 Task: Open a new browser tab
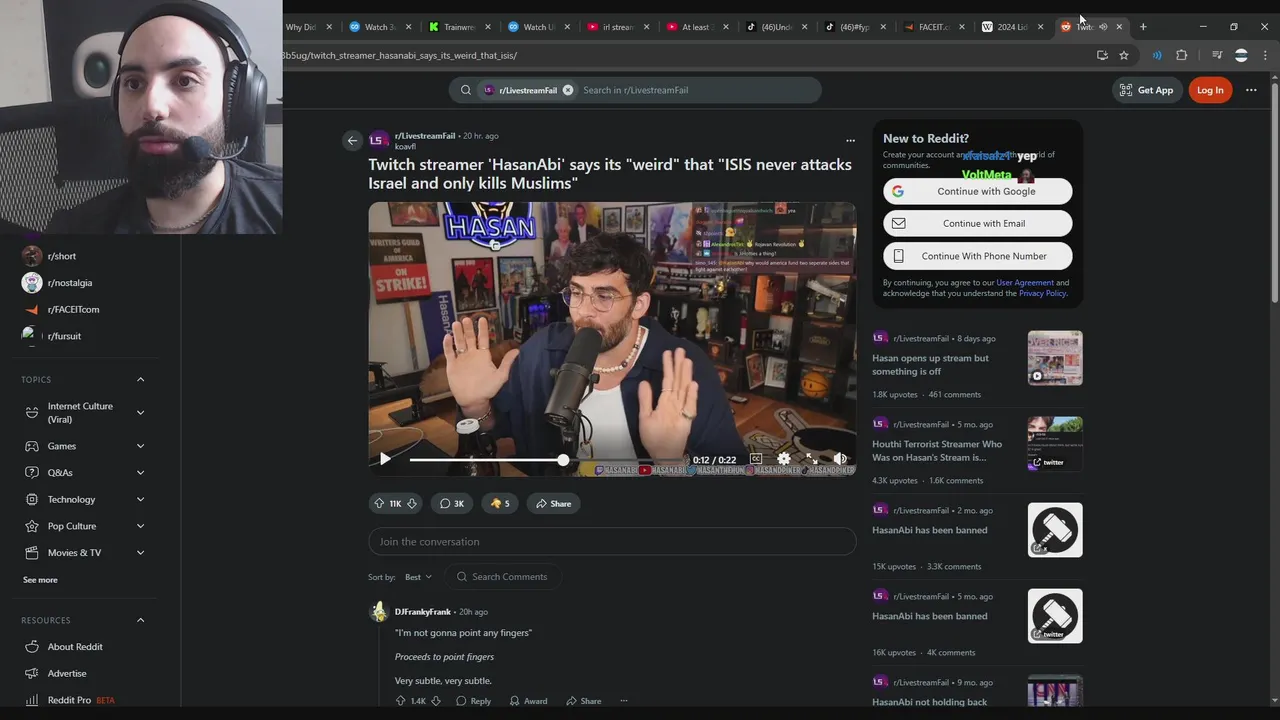[x=1143, y=27]
